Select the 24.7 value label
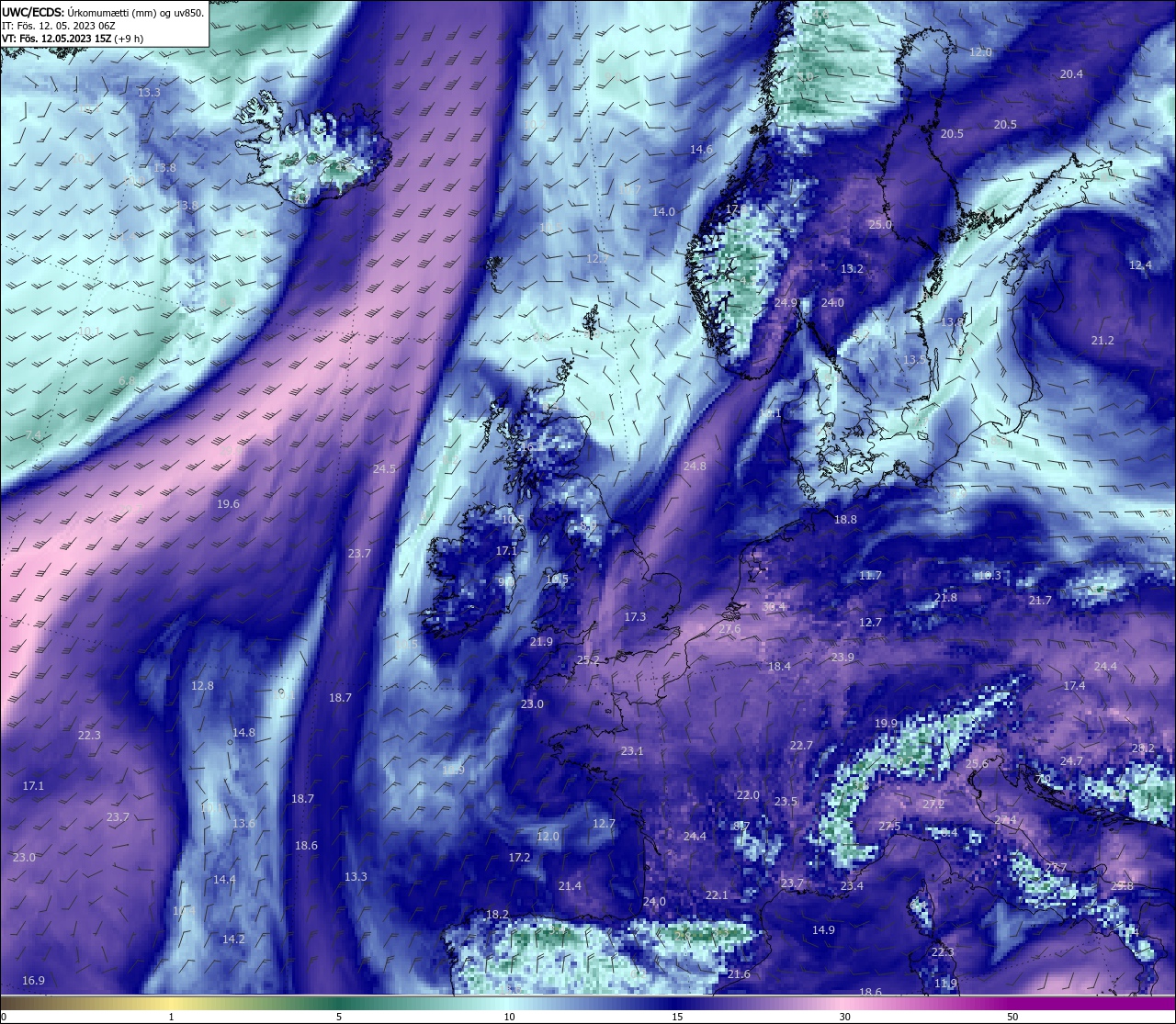The width and height of the screenshot is (1176, 1024). (x=1071, y=761)
